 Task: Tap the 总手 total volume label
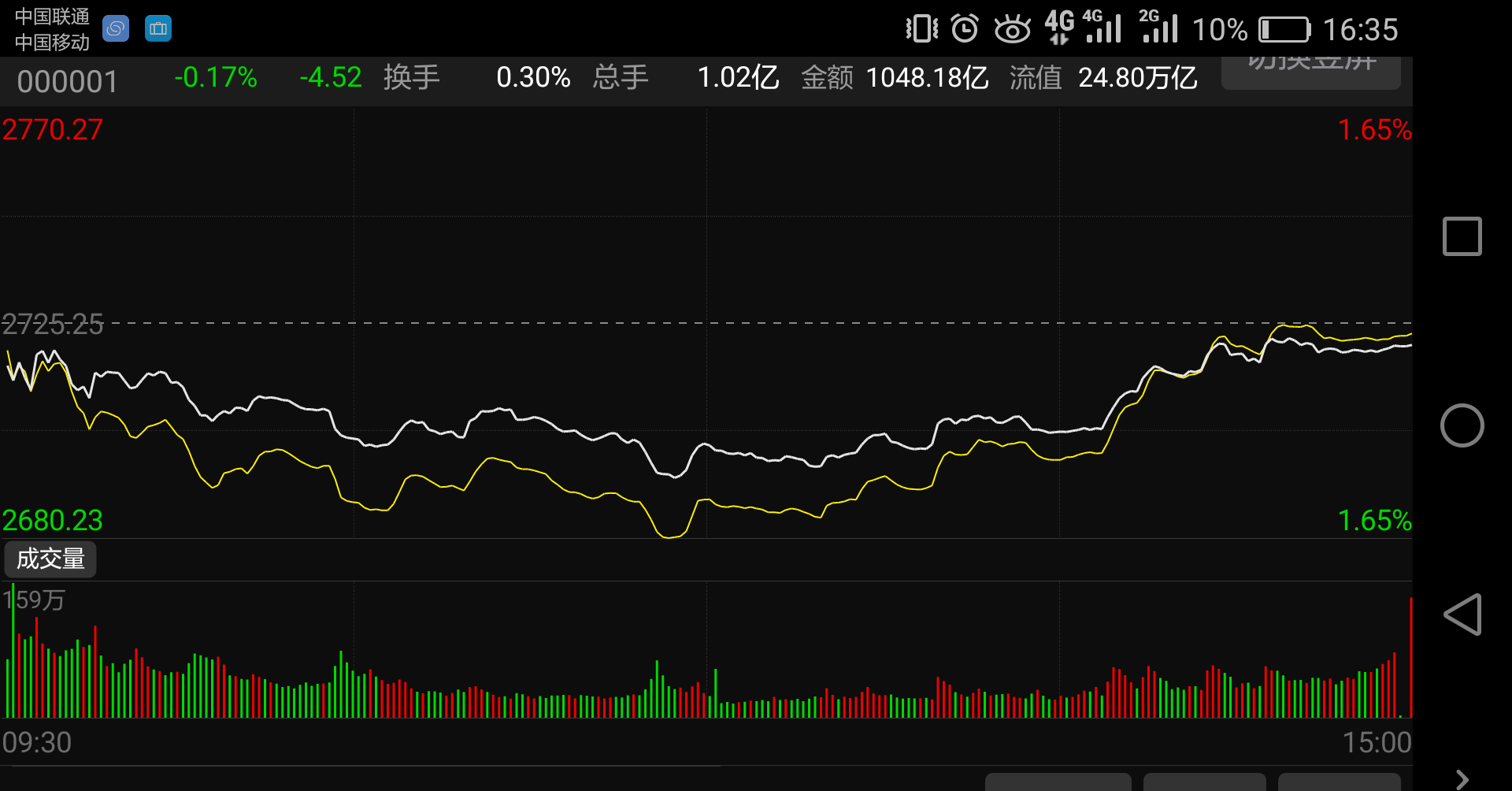click(x=621, y=77)
